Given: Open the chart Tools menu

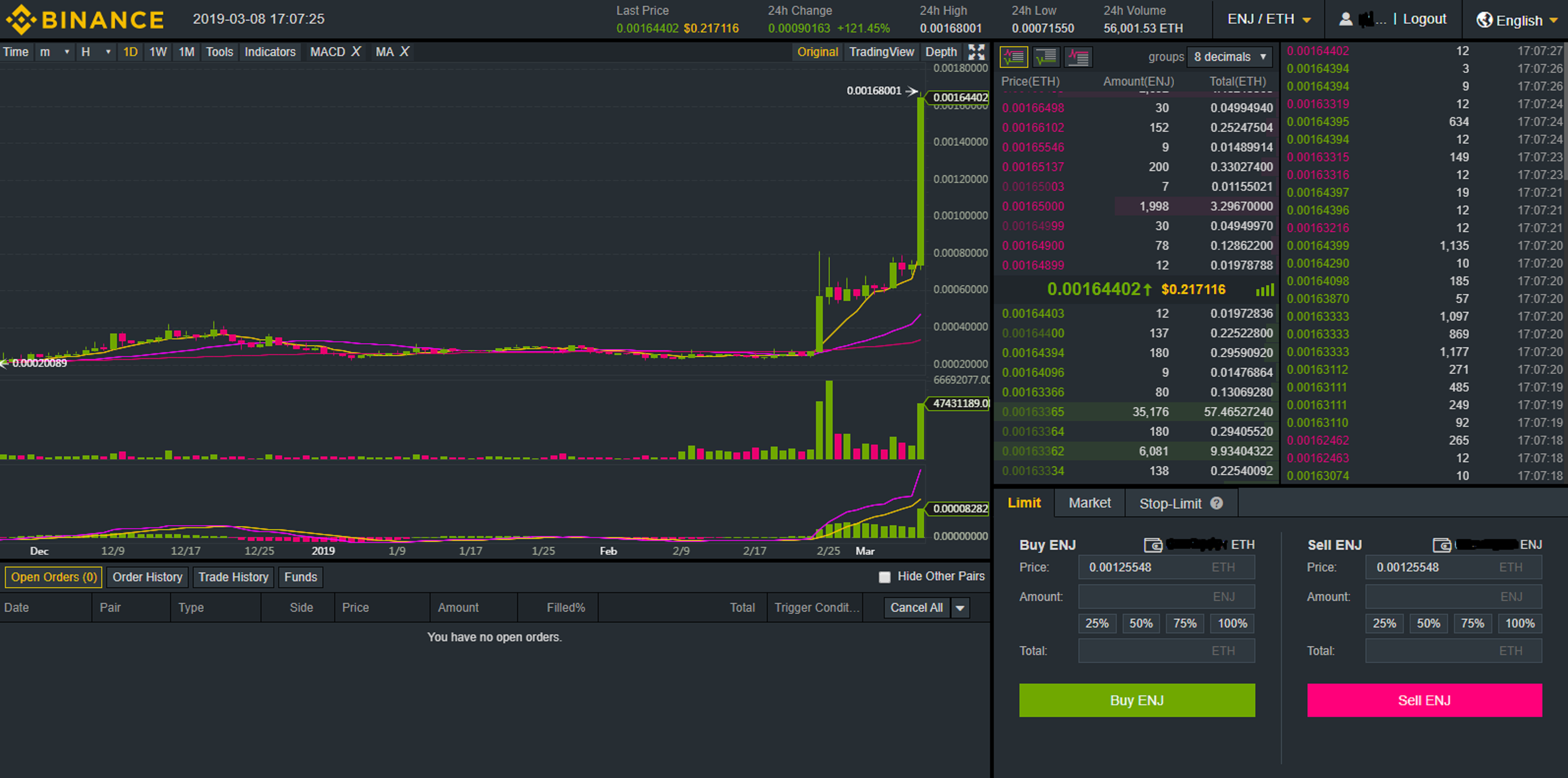Looking at the screenshot, I should pyautogui.click(x=219, y=52).
